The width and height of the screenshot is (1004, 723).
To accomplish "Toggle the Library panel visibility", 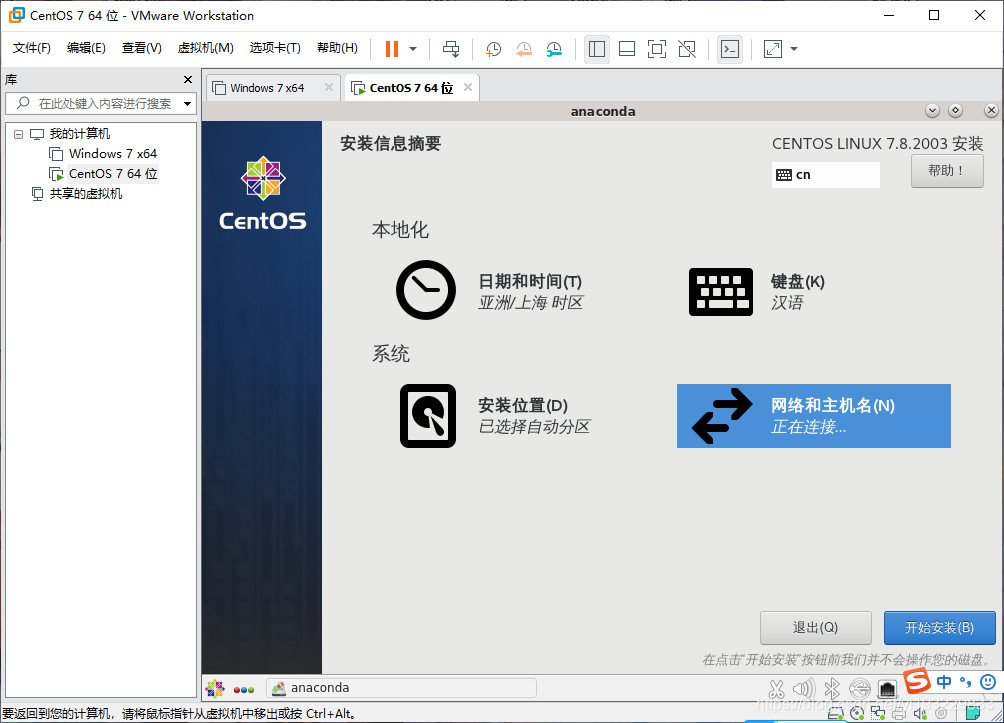I will tap(597, 48).
